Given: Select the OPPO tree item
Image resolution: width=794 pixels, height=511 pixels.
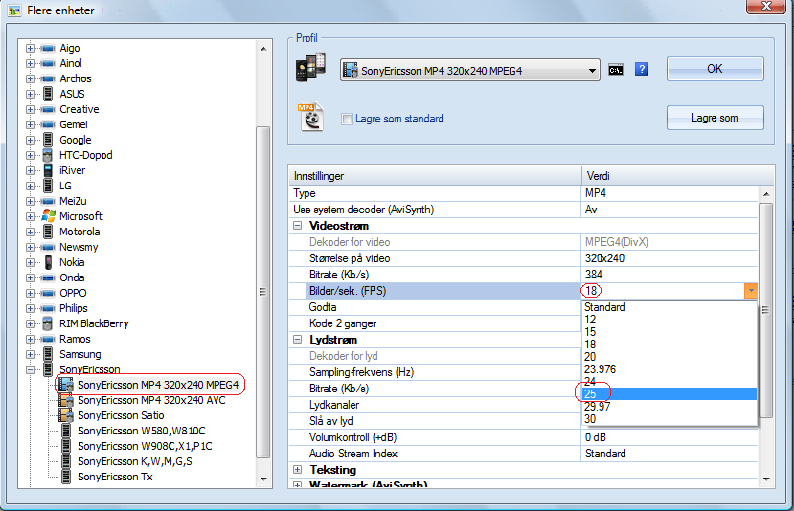Looking at the screenshot, I should [x=73, y=293].
